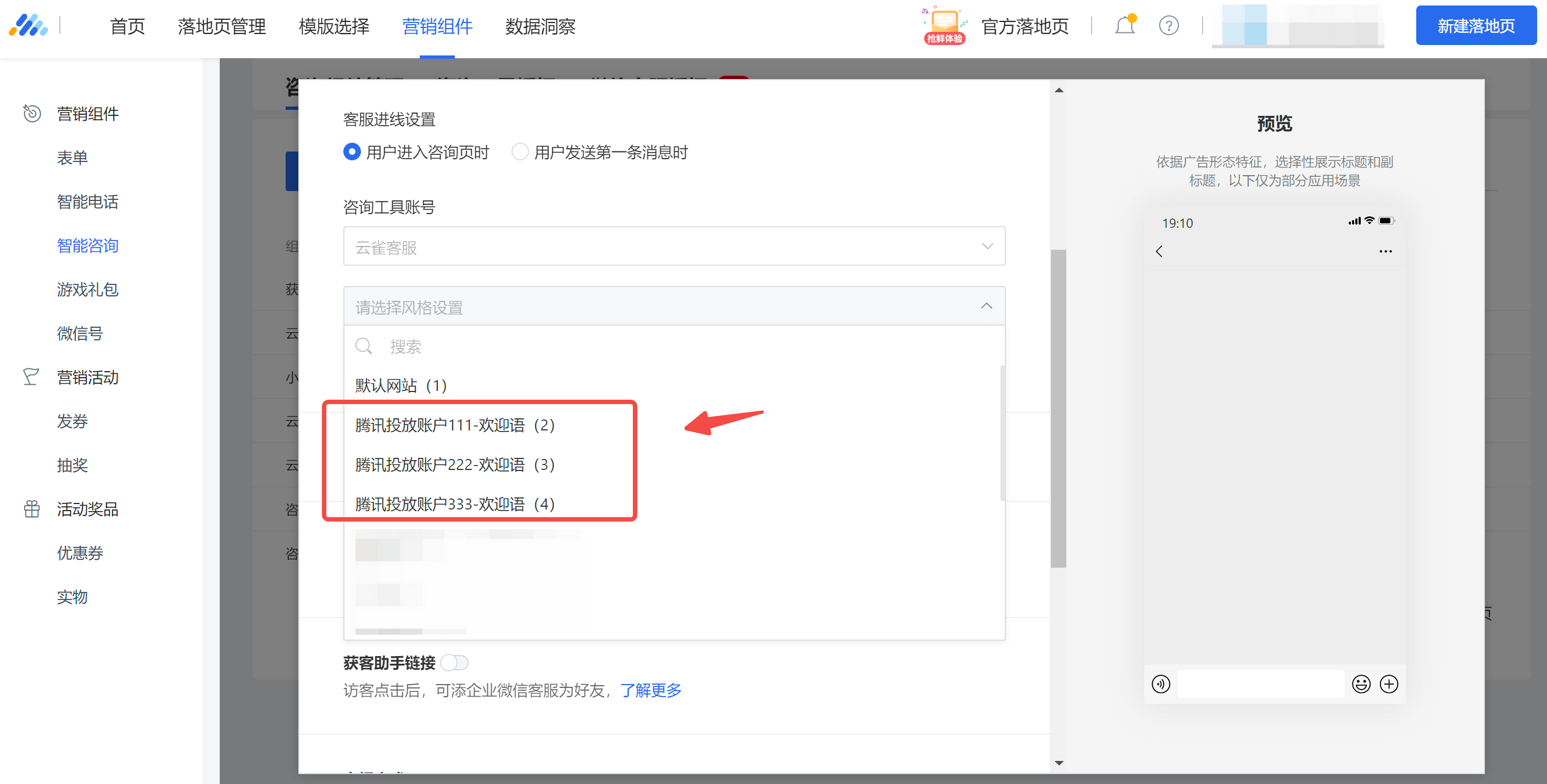This screenshot has width=1547, height=784.
Task: Open the three-dot menu in phone preview
Action: 1385,251
